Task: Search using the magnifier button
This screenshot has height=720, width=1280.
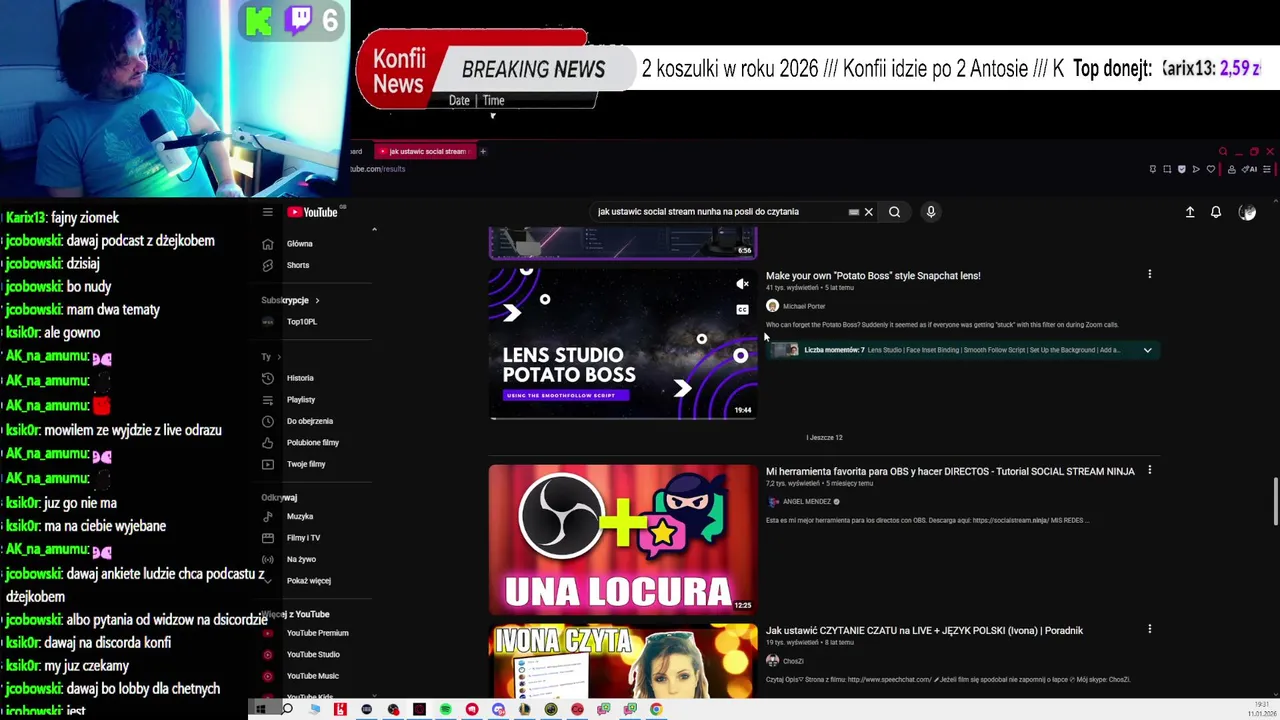Action: pos(894,212)
